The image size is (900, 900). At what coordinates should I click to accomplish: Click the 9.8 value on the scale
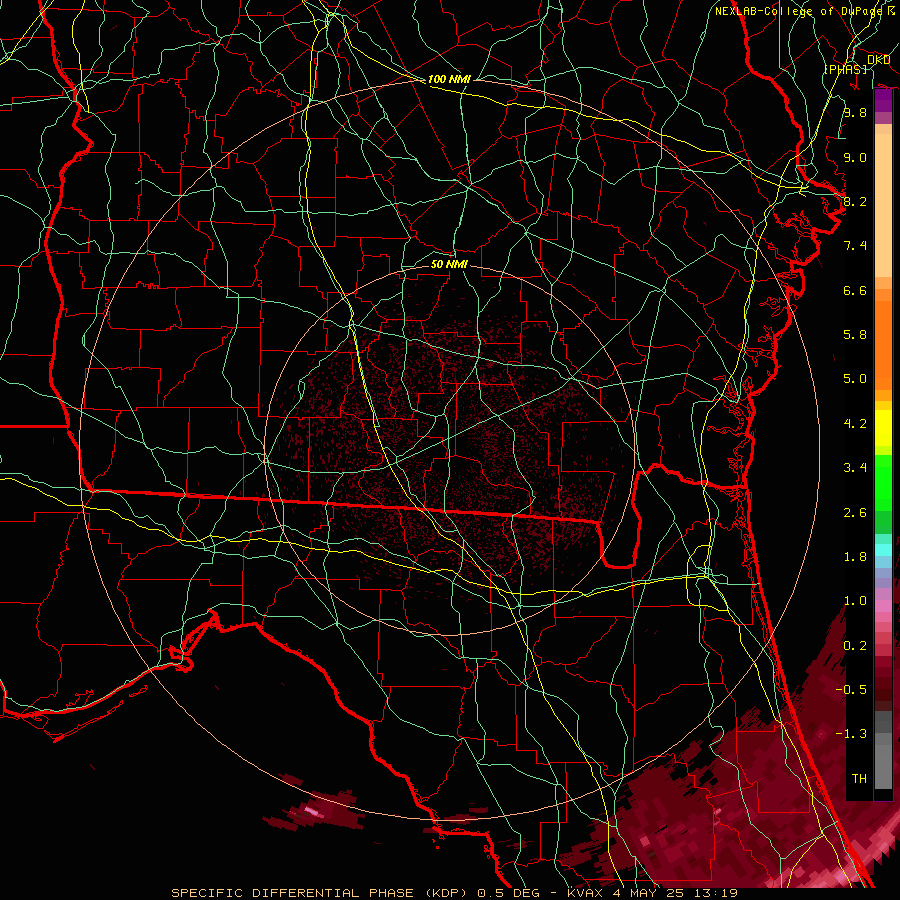[x=855, y=112]
